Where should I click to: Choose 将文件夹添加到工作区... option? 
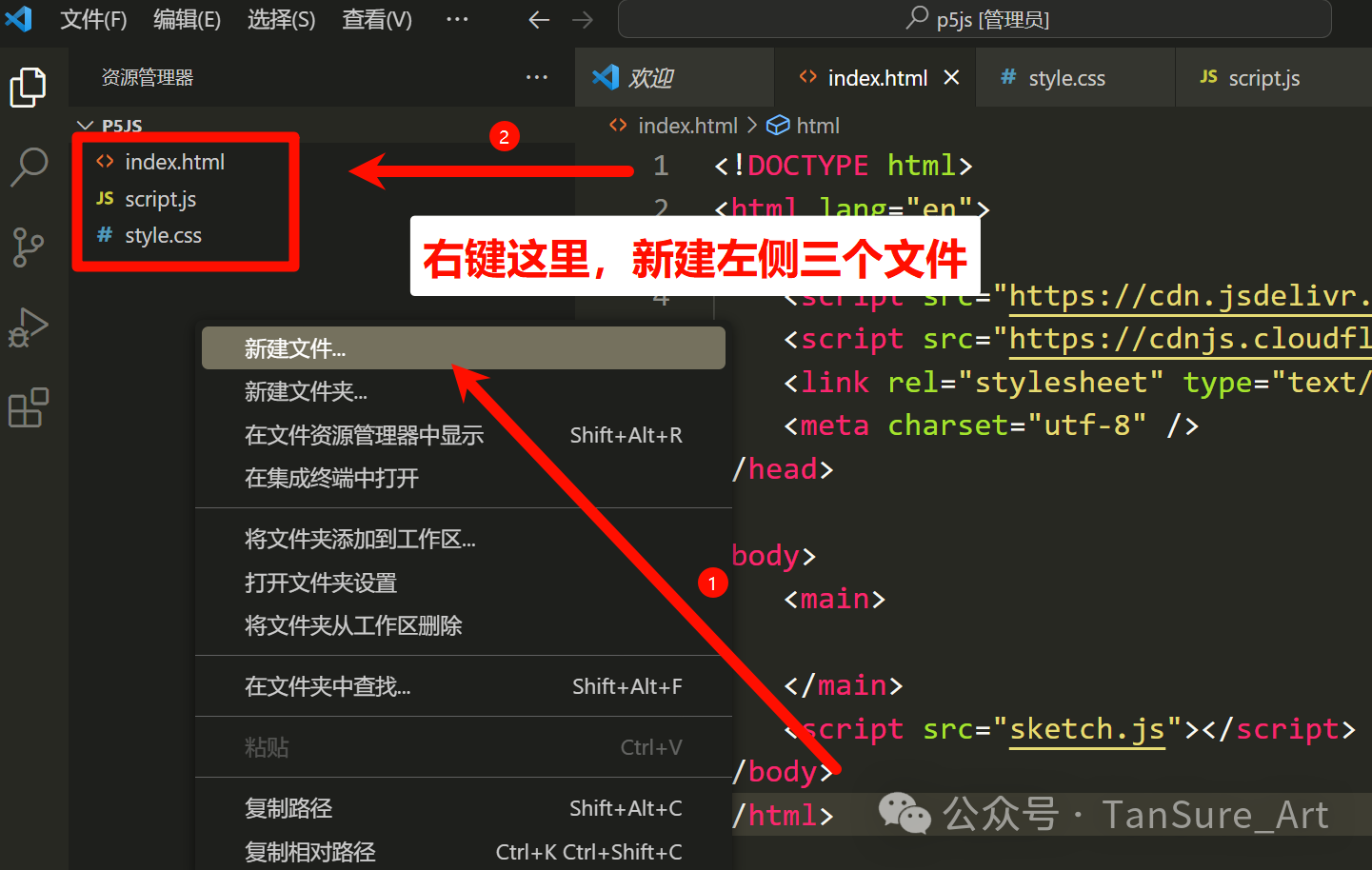pyautogui.click(x=464, y=539)
